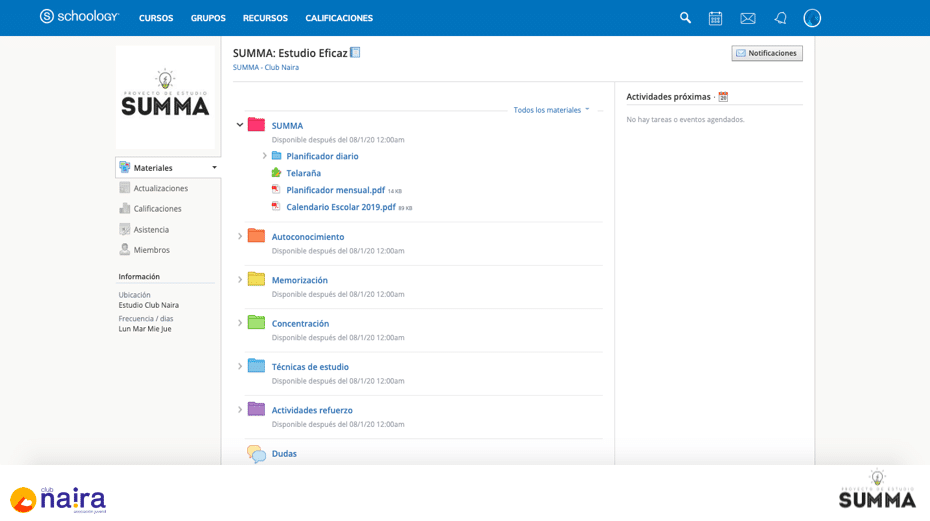The height and width of the screenshot is (521, 930).
Task: Open Calendario Escolar 2019.pdf
Action: tap(341, 207)
